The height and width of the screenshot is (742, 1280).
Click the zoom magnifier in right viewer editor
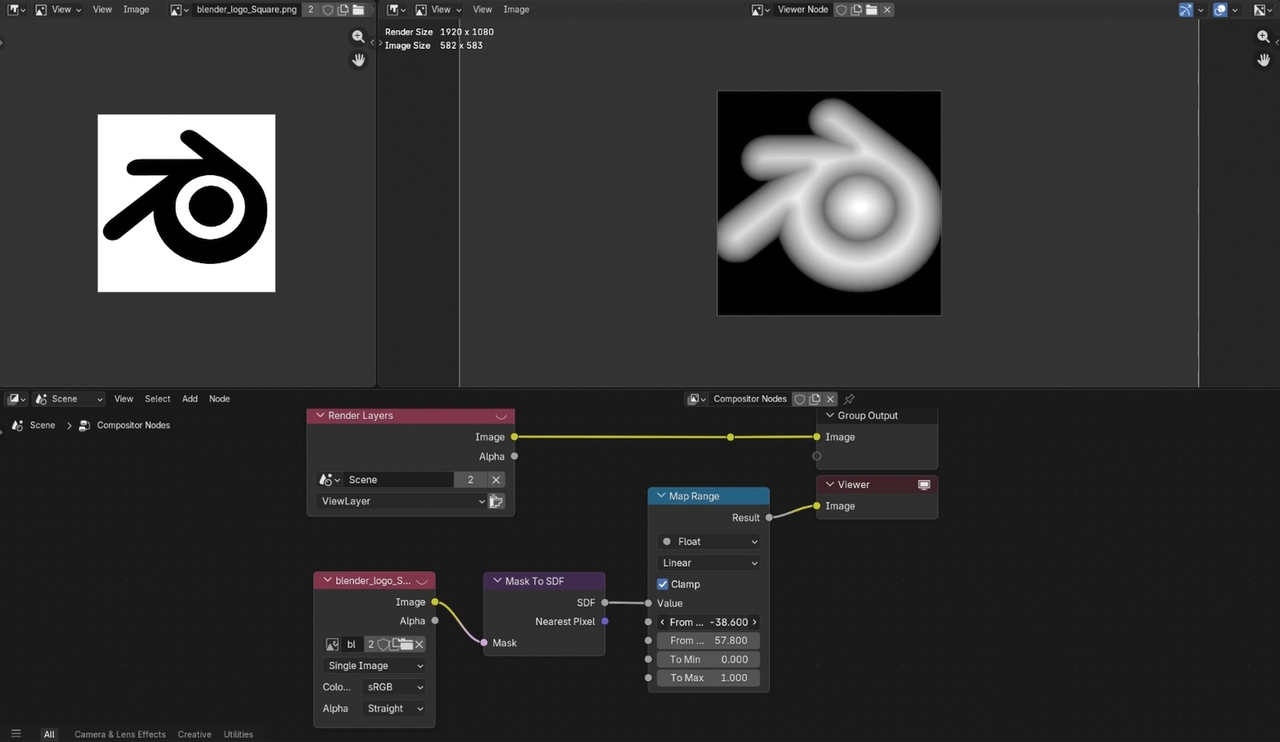(1263, 37)
